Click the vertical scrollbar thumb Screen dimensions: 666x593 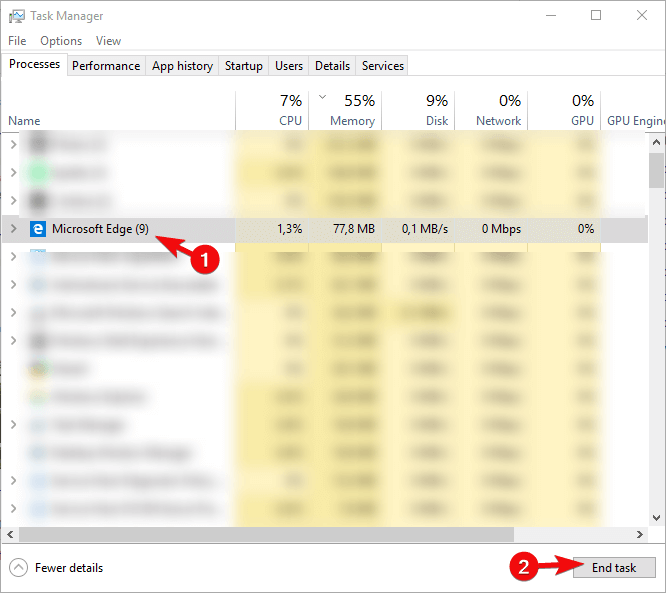(x=656, y=170)
